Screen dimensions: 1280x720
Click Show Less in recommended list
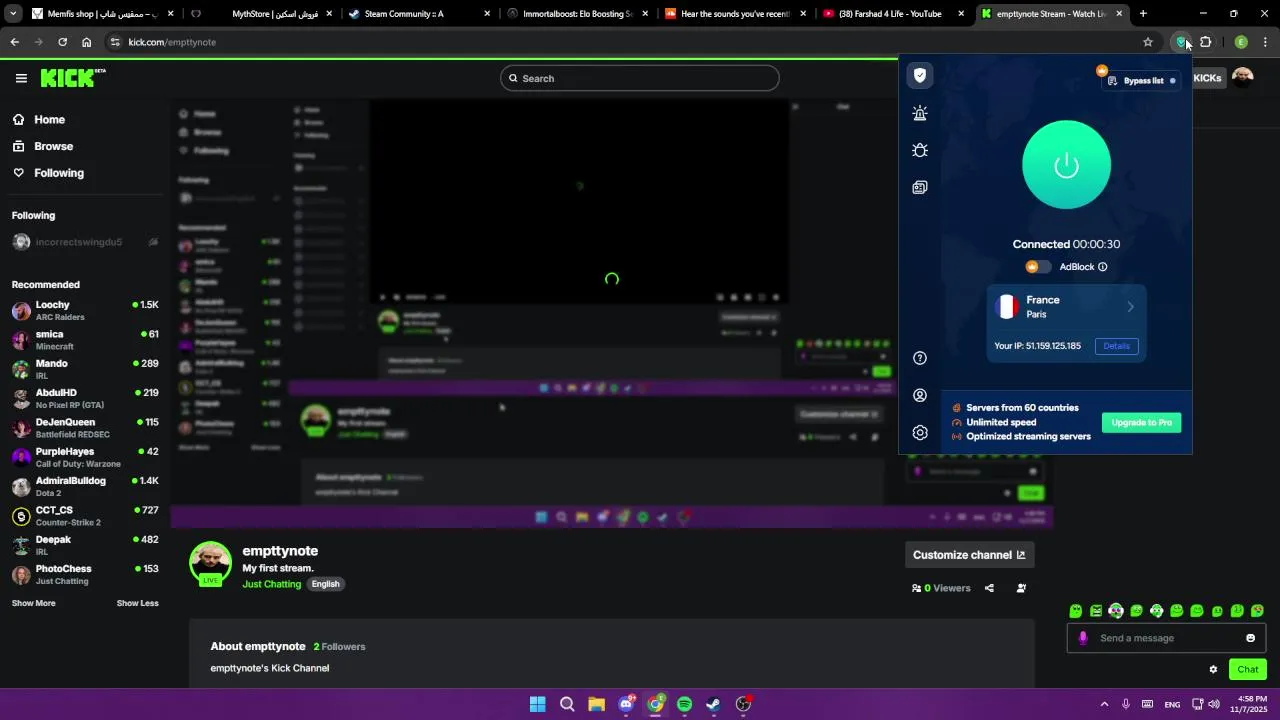point(137,603)
